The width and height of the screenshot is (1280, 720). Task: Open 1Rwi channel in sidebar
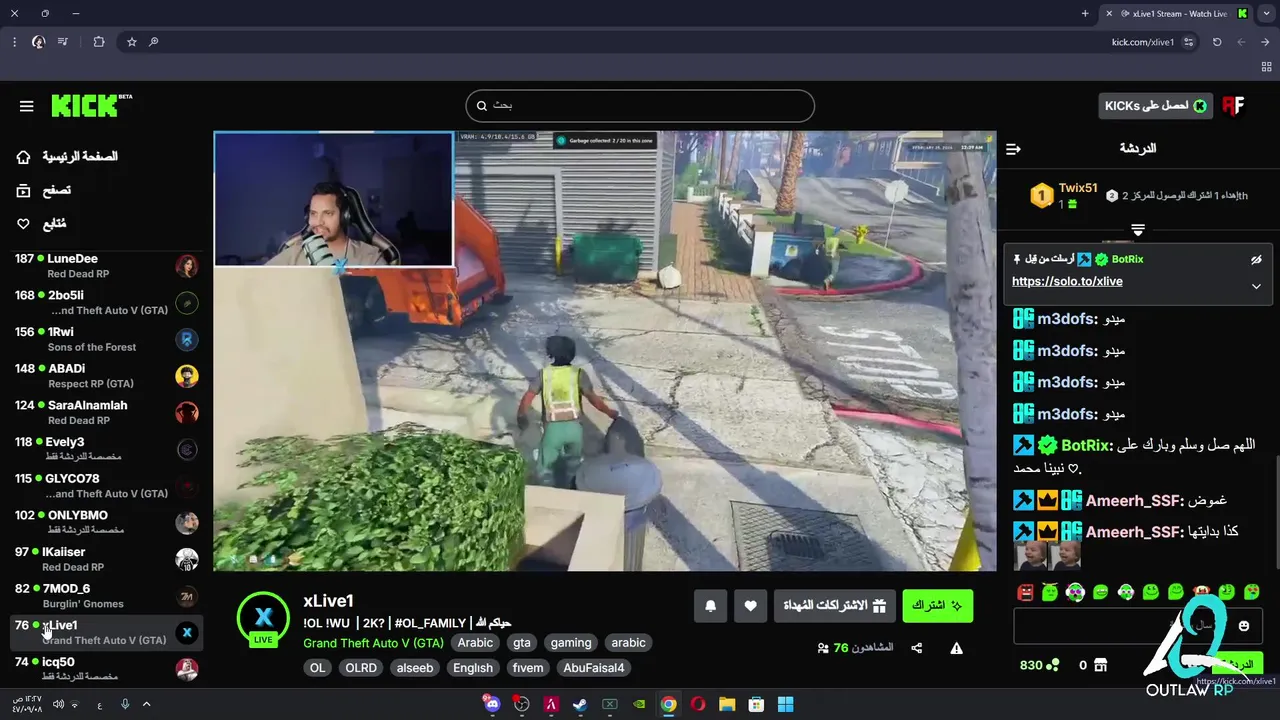[104, 339]
